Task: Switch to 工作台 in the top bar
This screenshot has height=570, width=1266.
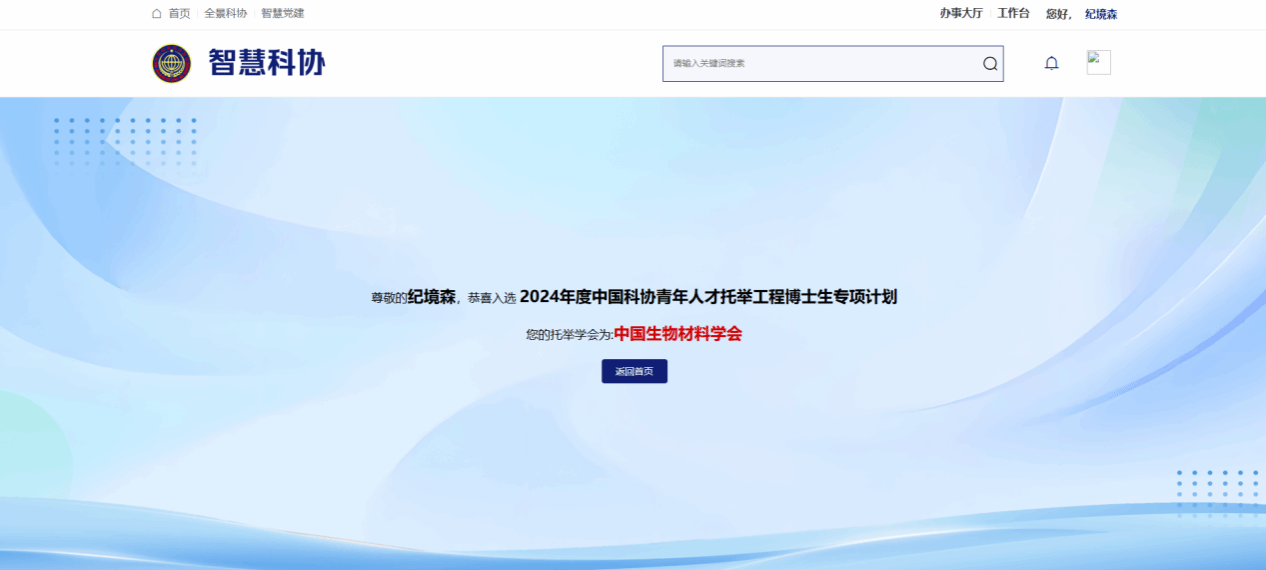Action: pyautogui.click(x=1013, y=14)
